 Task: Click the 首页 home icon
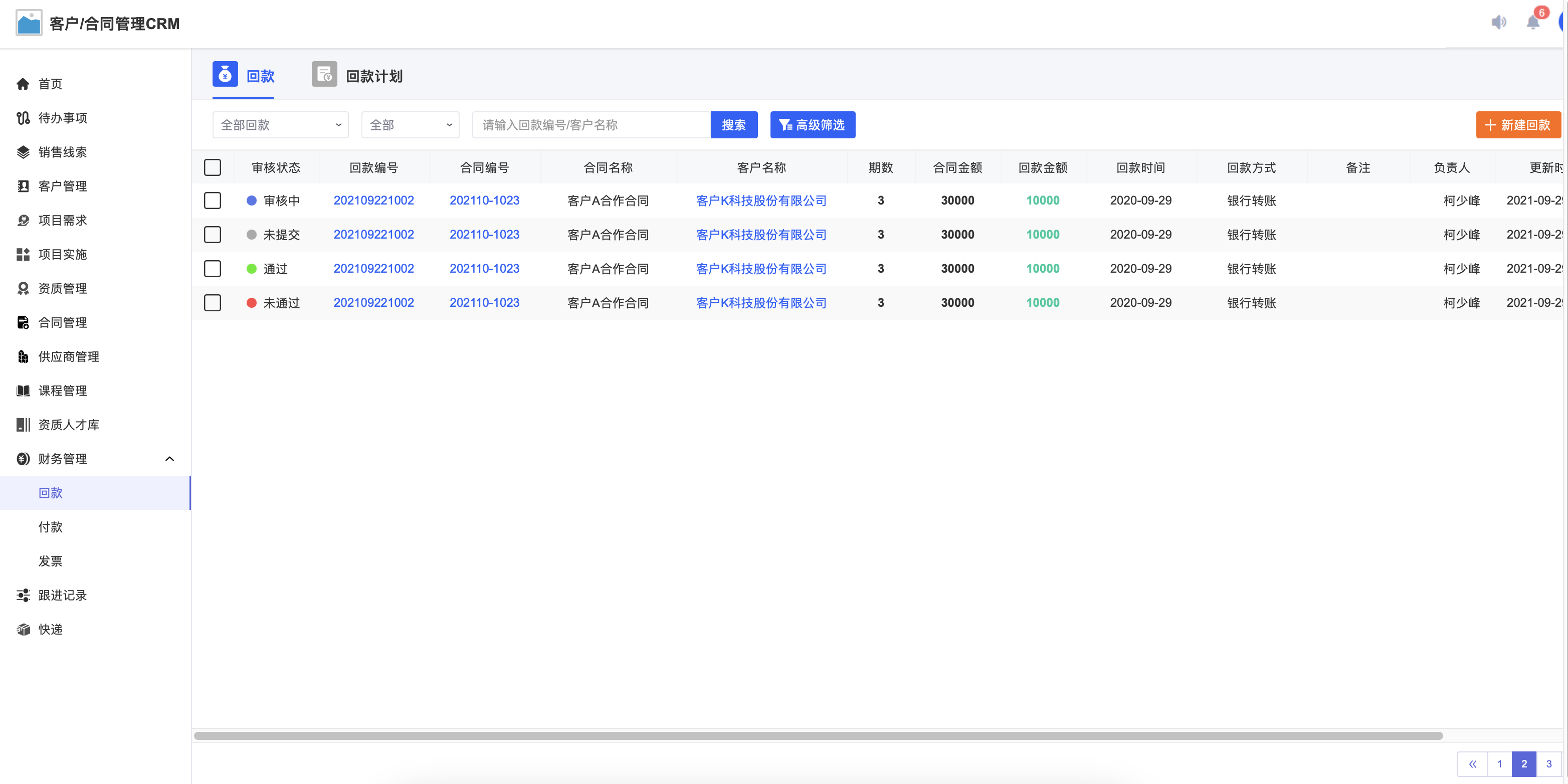(x=23, y=84)
